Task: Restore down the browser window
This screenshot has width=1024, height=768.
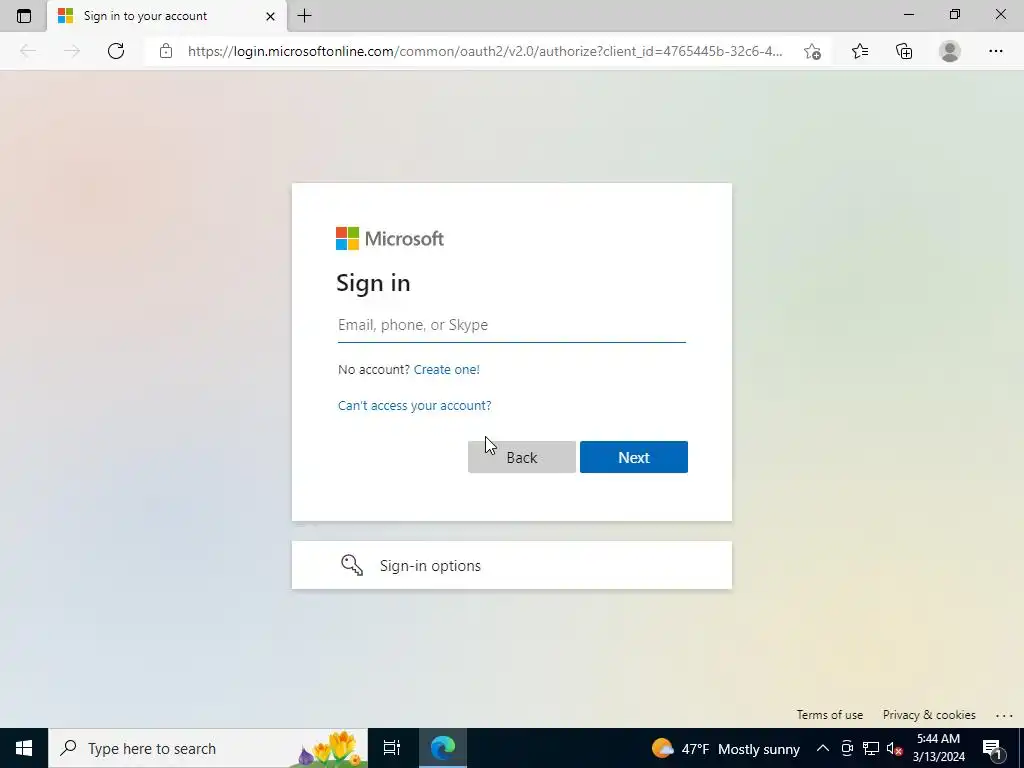Action: tap(955, 14)
